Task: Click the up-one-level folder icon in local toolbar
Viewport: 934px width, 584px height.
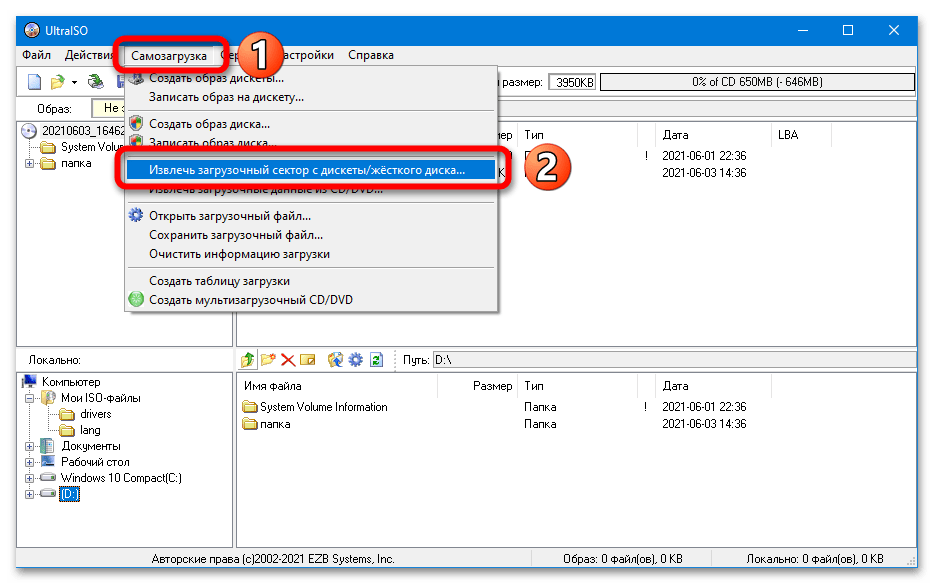Action: (x=248, y=359)
